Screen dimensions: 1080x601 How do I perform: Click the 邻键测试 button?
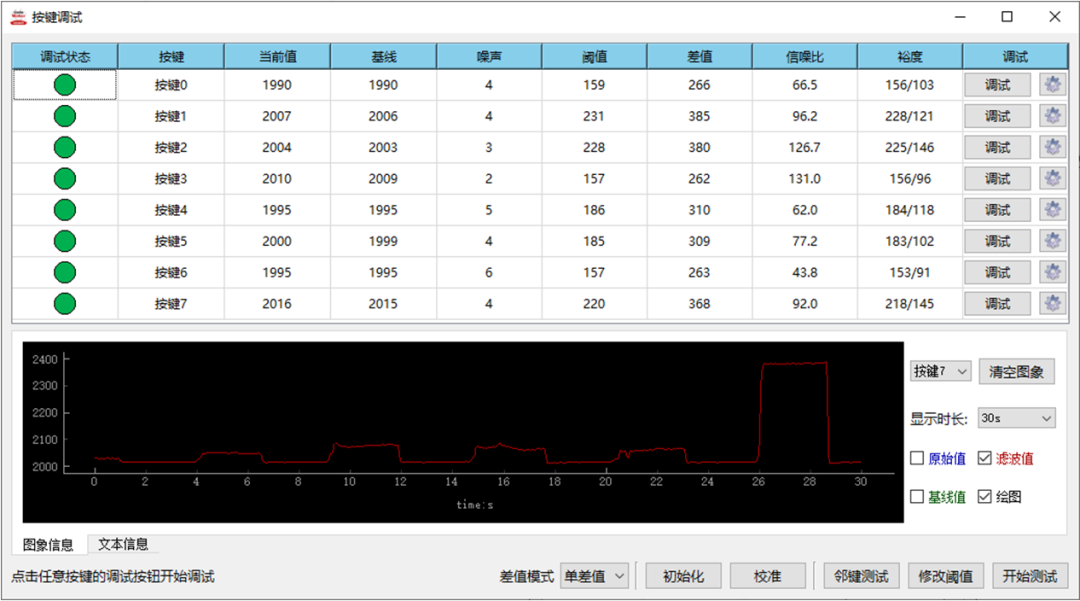tap(861, 576)
